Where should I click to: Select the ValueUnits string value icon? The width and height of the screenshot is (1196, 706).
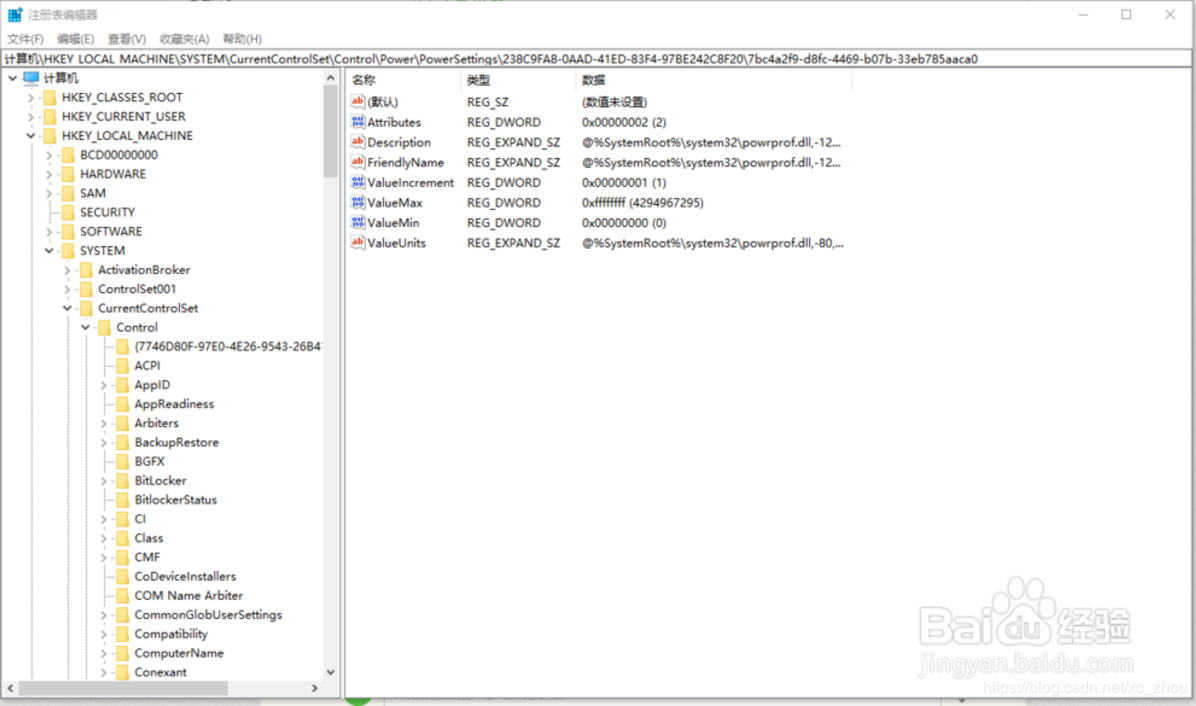tap(358, 243)
